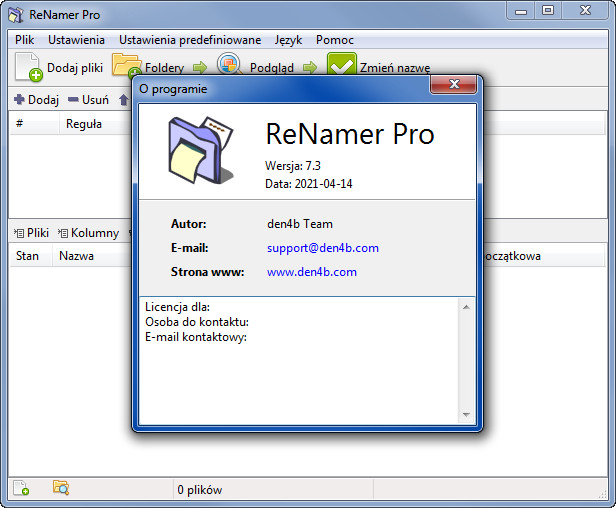Click green arrow after Podgląd
616x508 pixels.
click(x=310, y=67)
